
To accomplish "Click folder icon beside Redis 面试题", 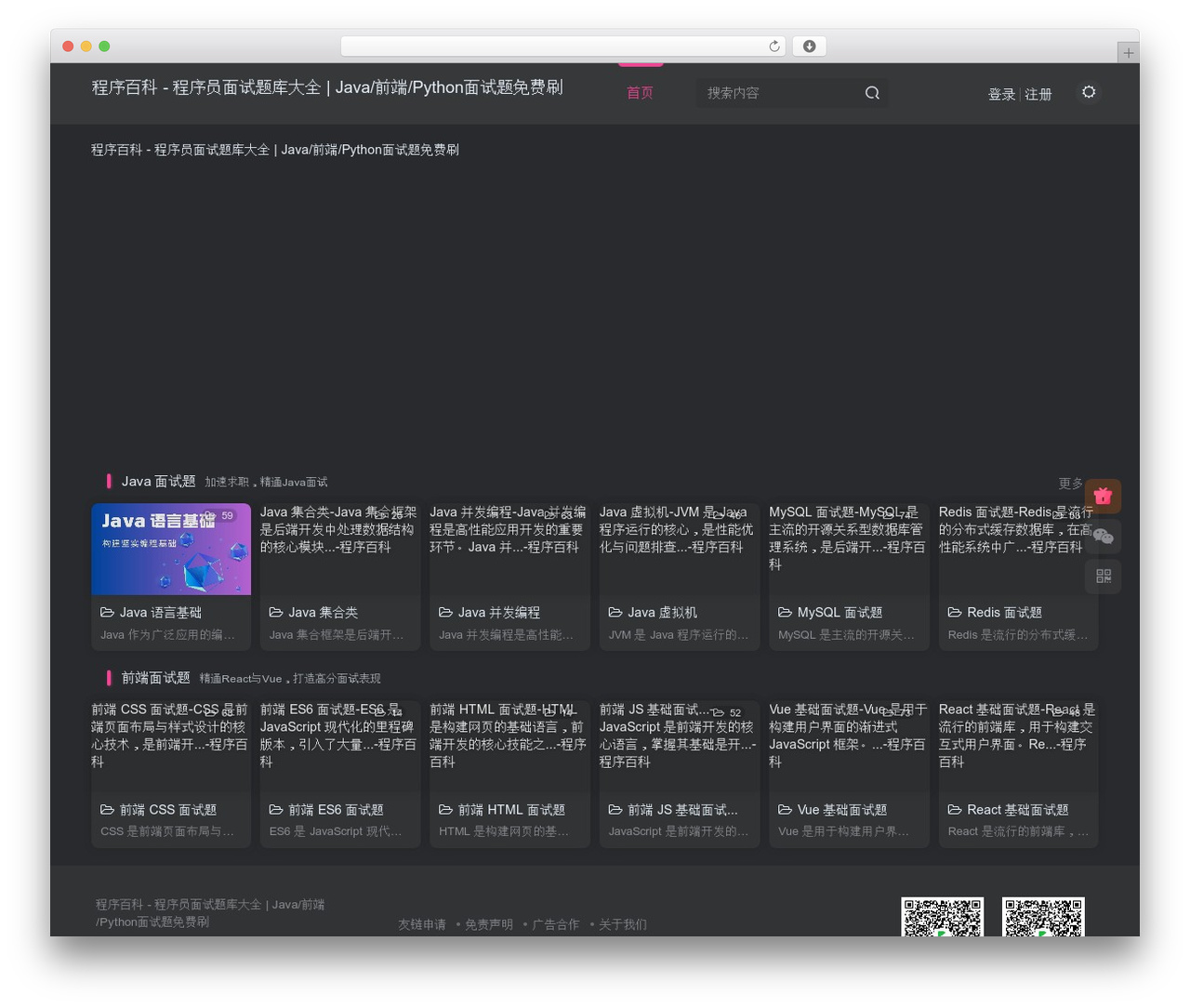I will [955, 612].
